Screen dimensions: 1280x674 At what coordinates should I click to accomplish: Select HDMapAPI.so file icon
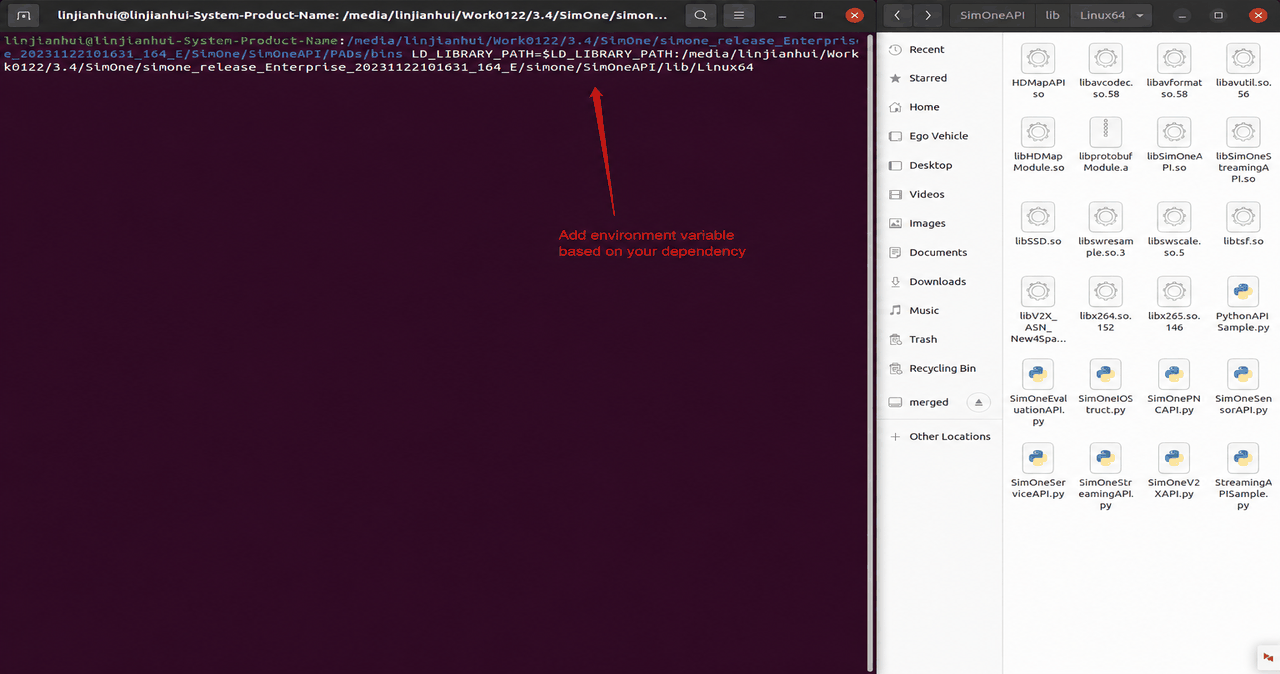(1038, 59)
